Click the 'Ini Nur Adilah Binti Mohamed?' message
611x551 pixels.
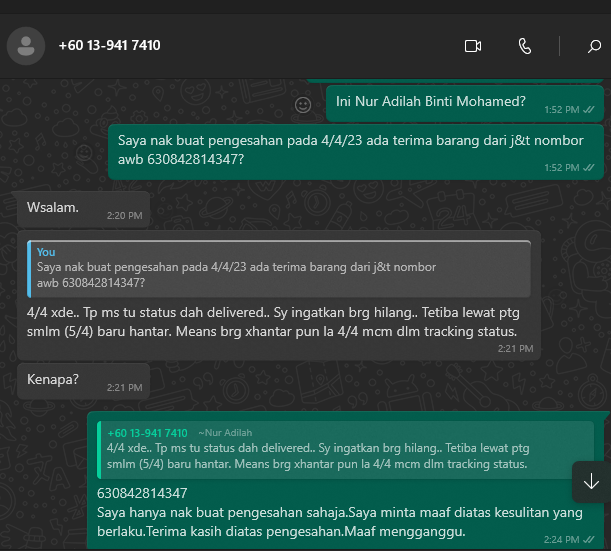[430, 101]
